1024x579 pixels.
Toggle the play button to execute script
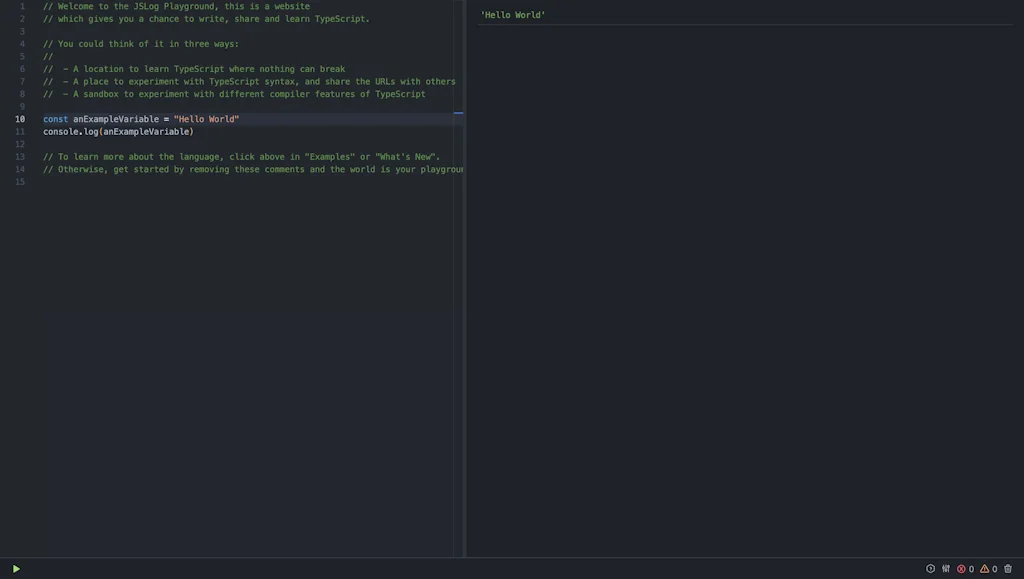(x=17, y=568)
